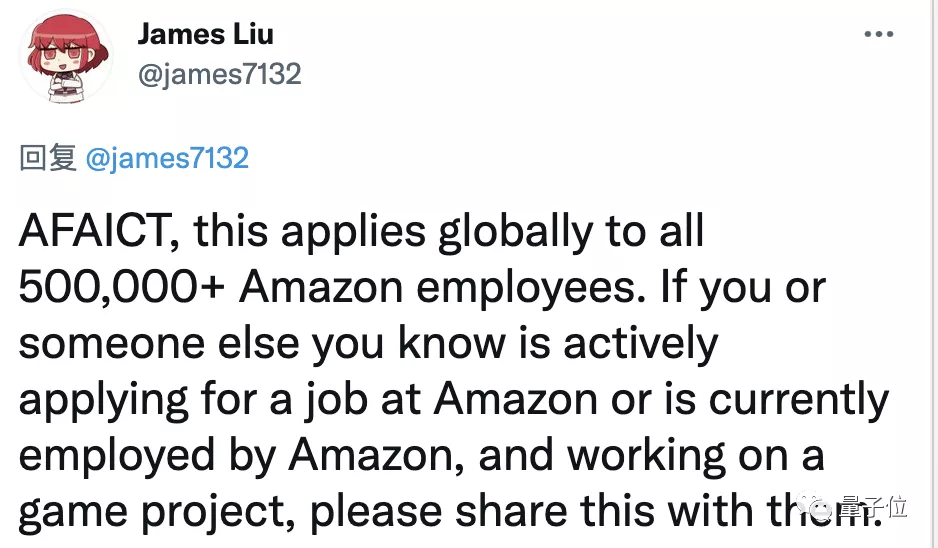Select the 500,000+ figure in the tweet
This screenshot has height=548, width=938.
pyautogui.click(x=121, y=288)
